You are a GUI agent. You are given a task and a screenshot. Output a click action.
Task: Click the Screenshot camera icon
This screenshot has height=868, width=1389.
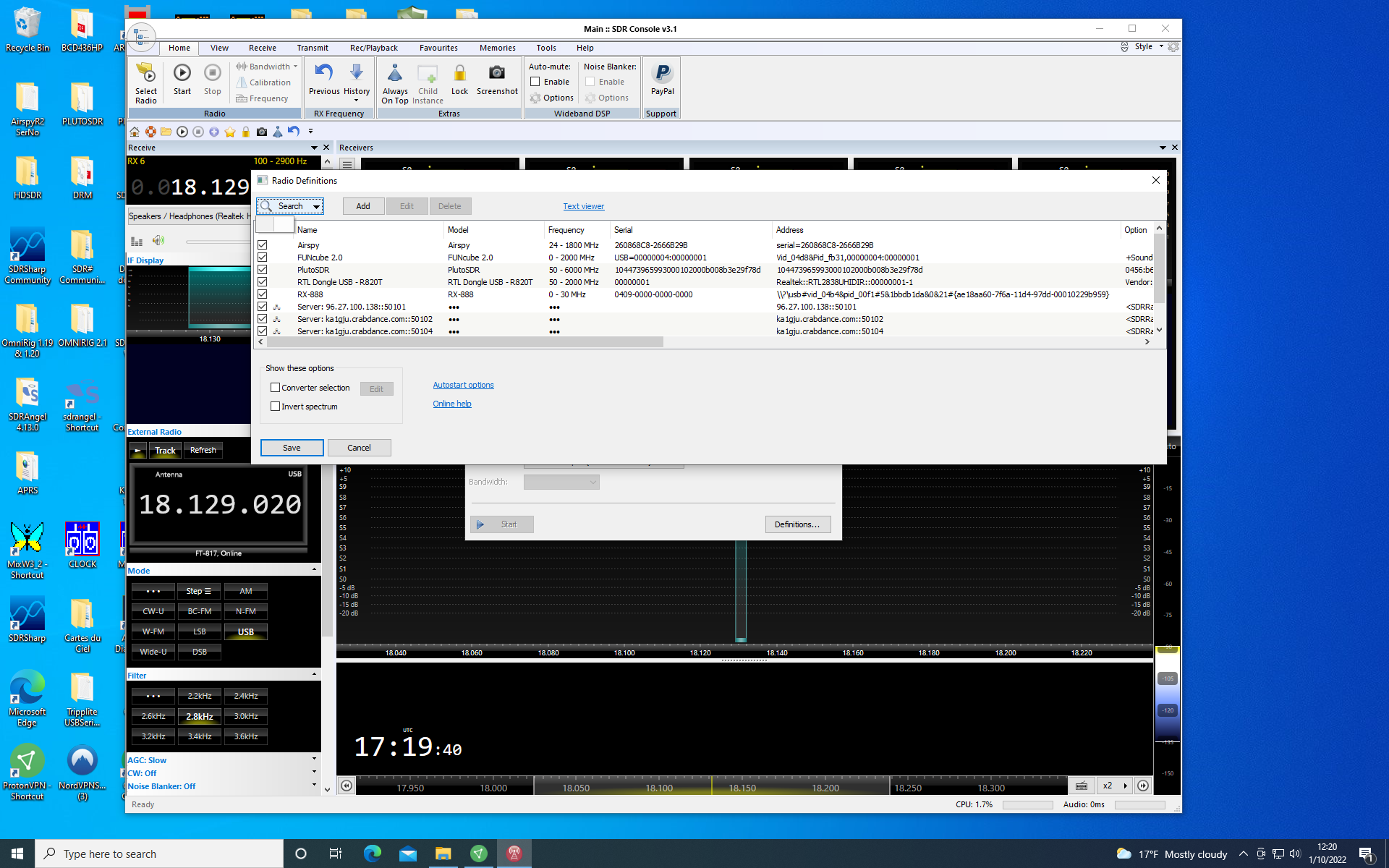[496, 73]
